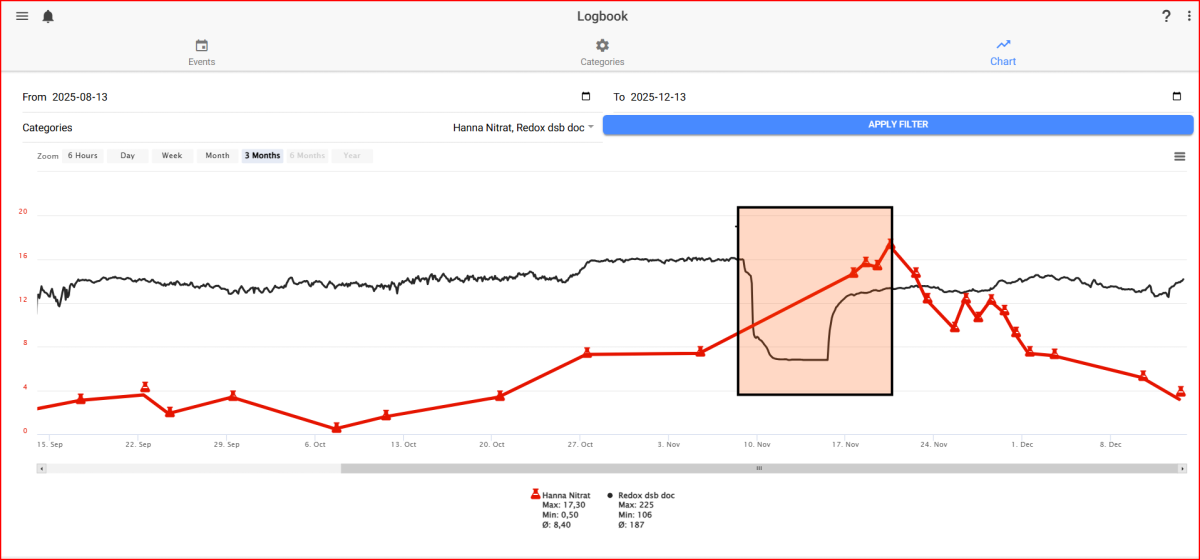Expand the Categories dropdown selector
Viewport: 1200px width, 560px height.
[x=590, y=127]
